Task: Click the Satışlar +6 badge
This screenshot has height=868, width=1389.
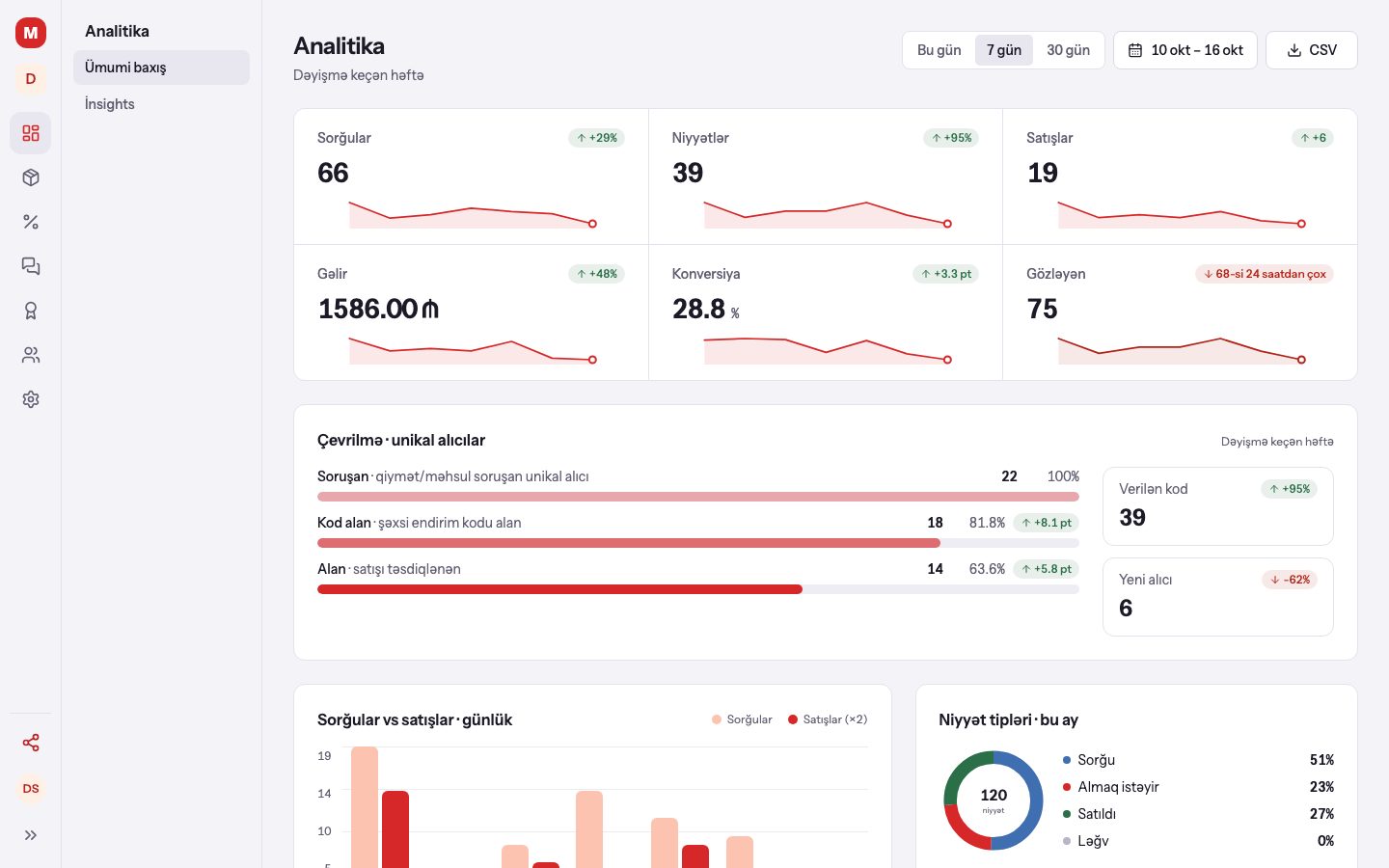Action: click(x=1313, y=138)
